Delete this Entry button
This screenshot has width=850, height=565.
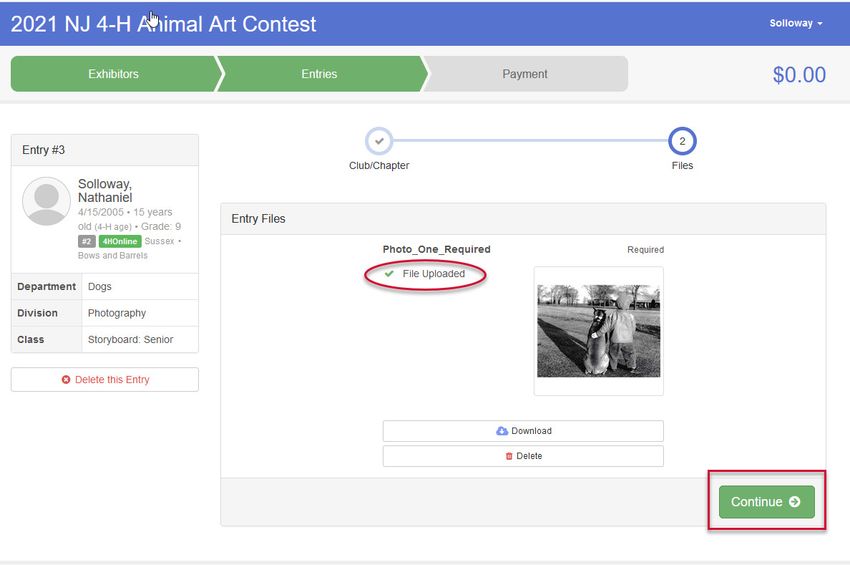click(105, 380)
